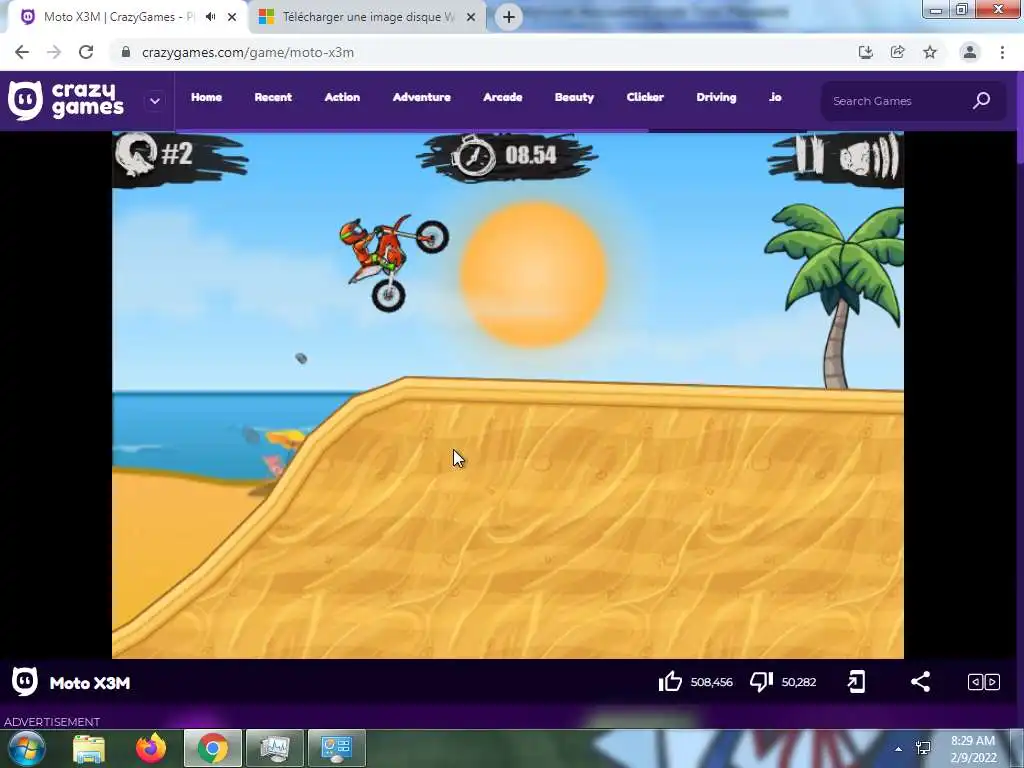Install app icon in address bar

[865, 52]
